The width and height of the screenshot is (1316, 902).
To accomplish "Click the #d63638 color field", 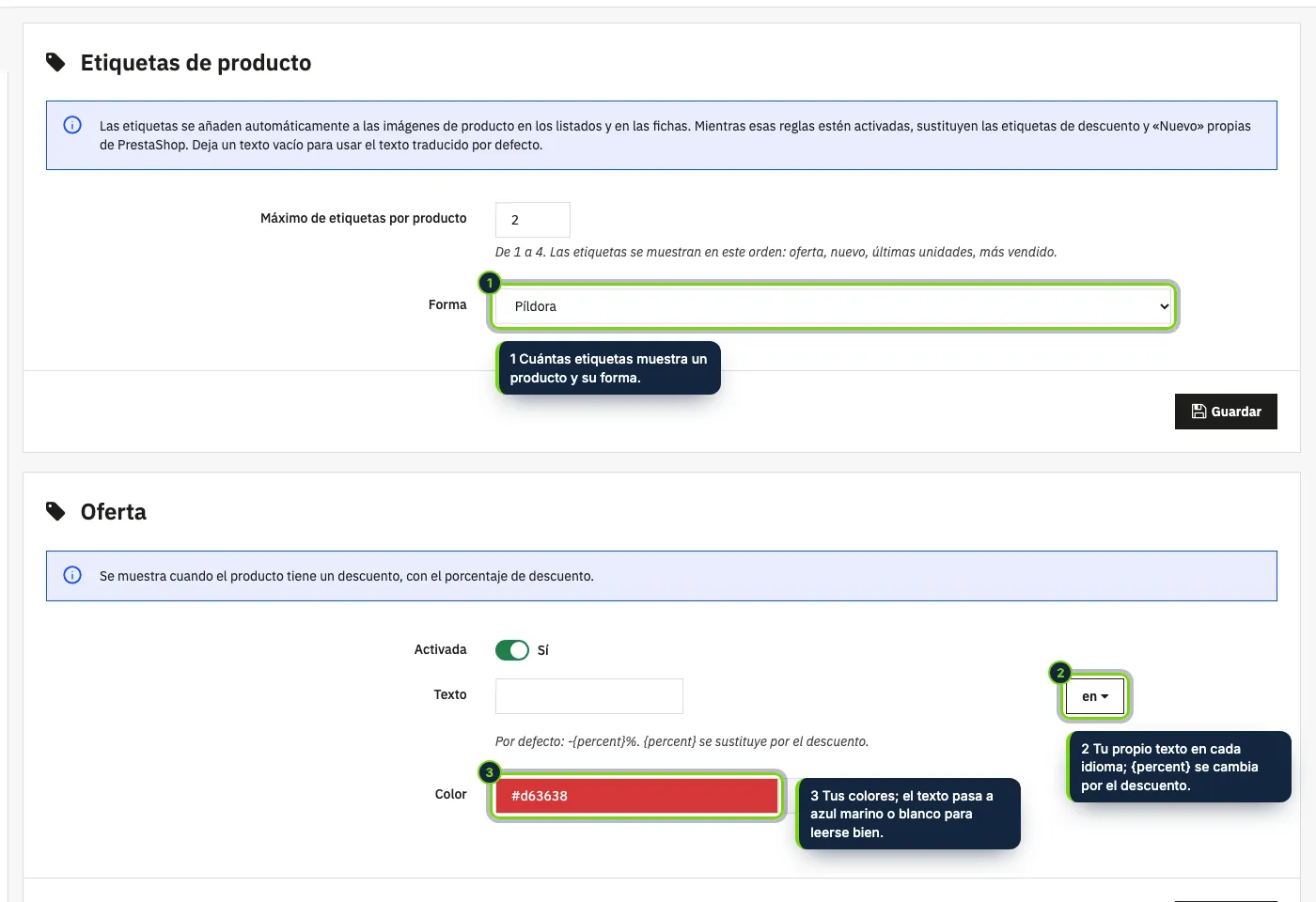I will pos(636,796).
